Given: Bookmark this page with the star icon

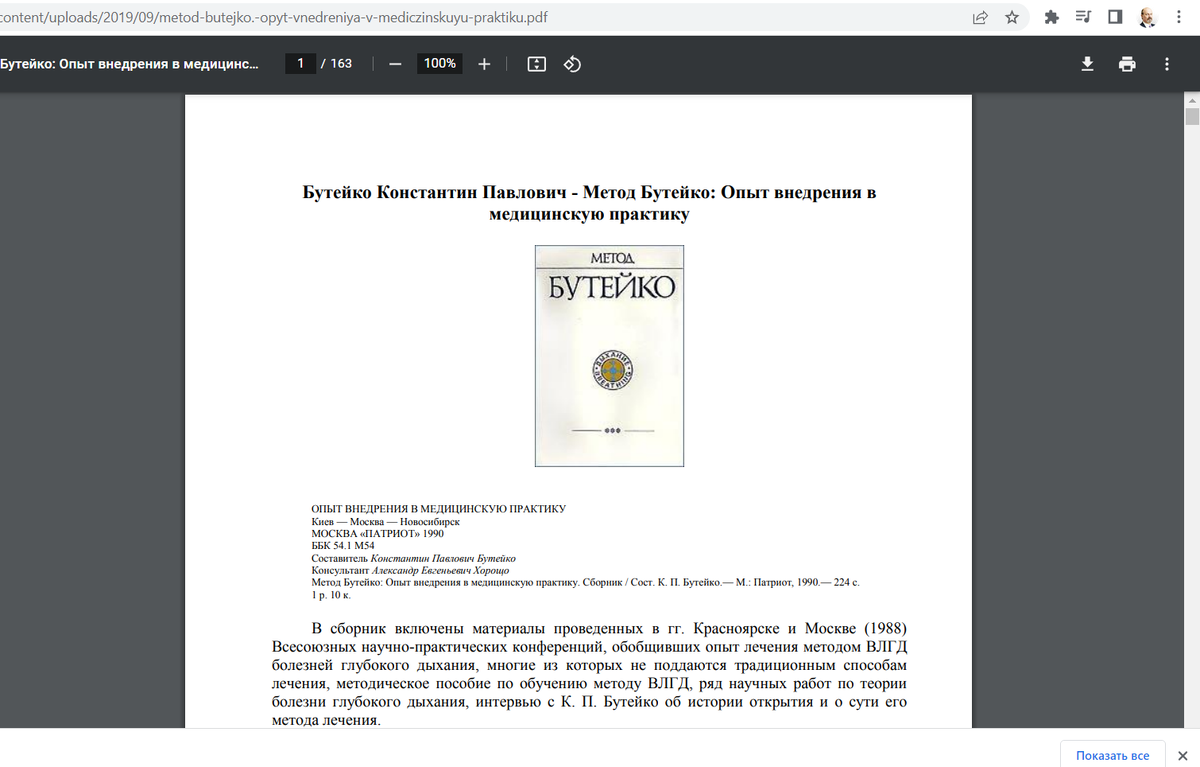Looking at the screenshot, I should [x=1012, y=17].
